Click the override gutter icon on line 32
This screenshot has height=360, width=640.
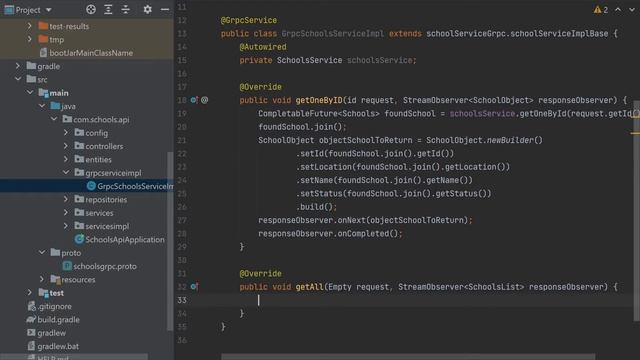(194, 287)
